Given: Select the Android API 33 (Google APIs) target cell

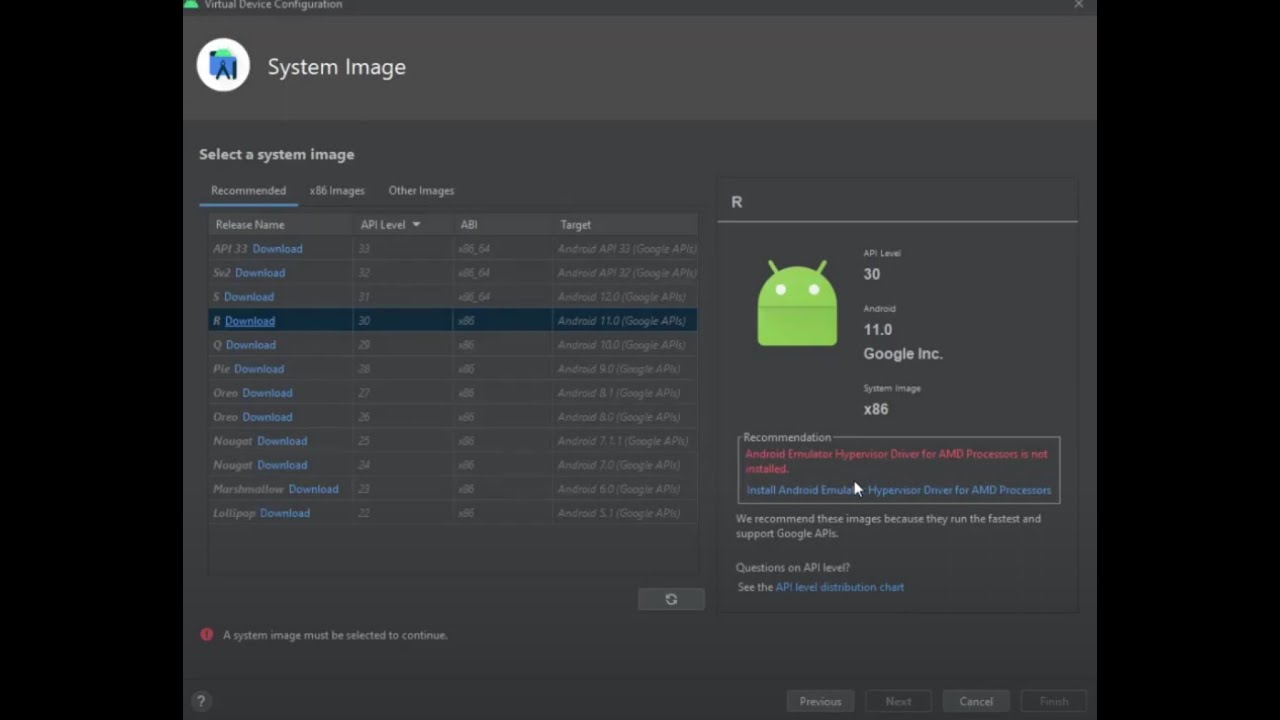Looking at the screenshot, I should (x=627, y=249).
